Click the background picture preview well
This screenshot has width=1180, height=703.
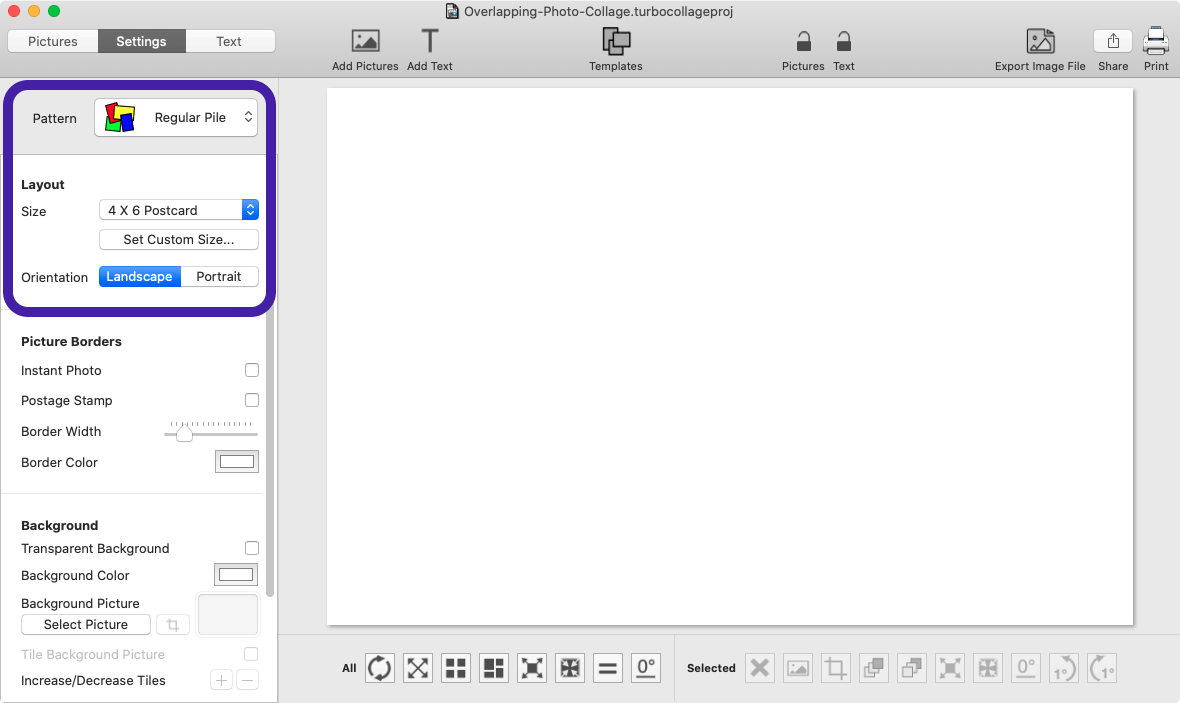(228, 614)
